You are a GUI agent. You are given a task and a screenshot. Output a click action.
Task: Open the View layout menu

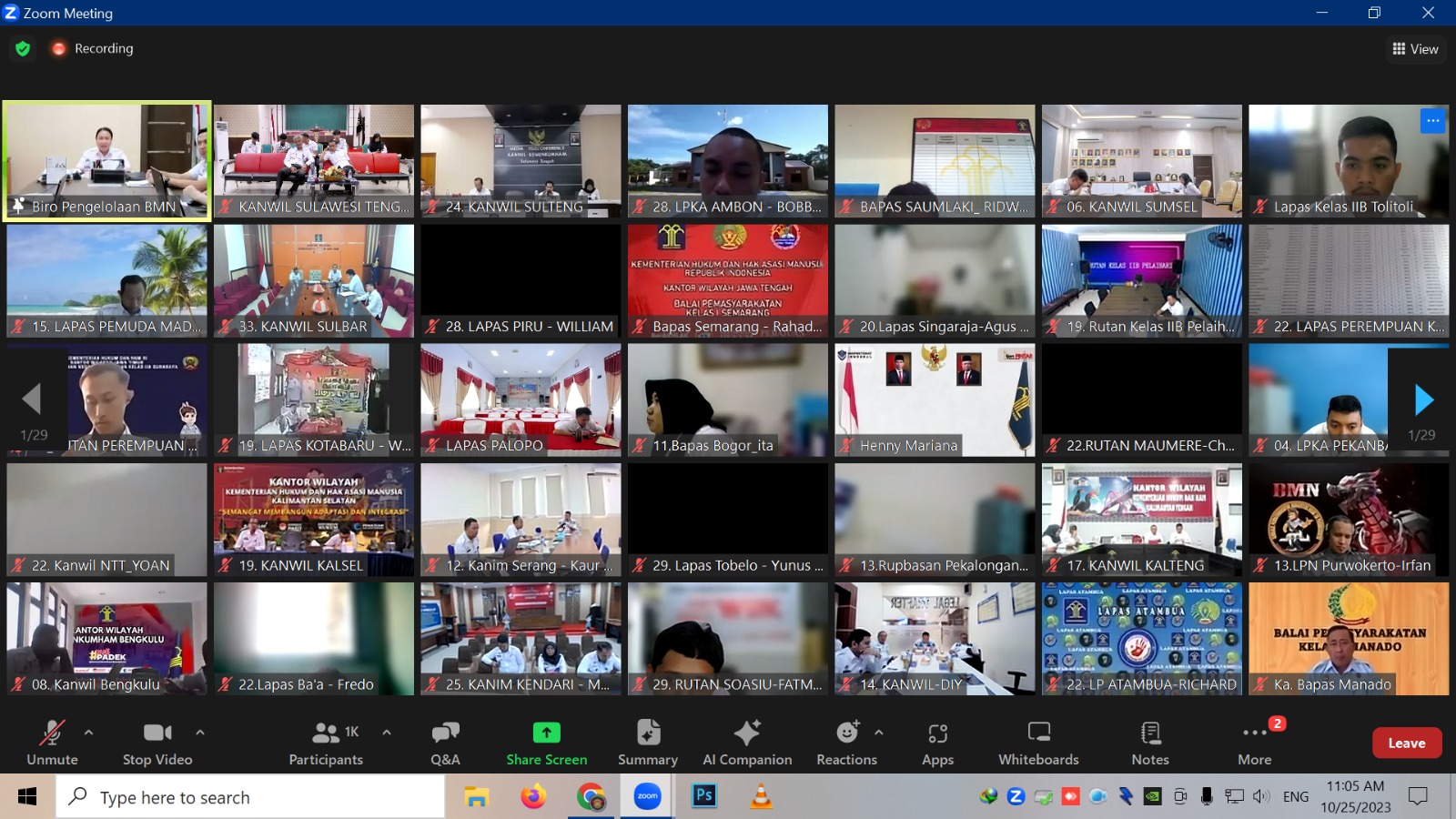(x=1415, y=49)
